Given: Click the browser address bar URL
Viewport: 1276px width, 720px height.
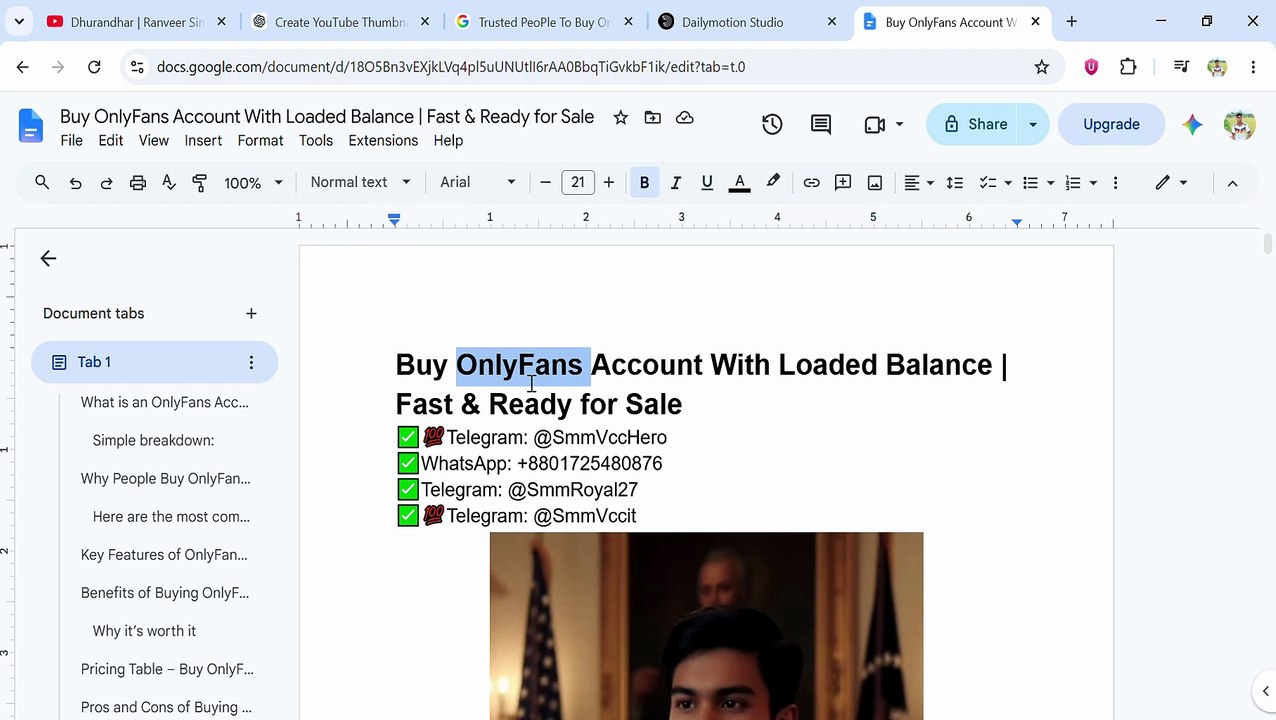Looking at the screenshot, I should pos(450,67).
